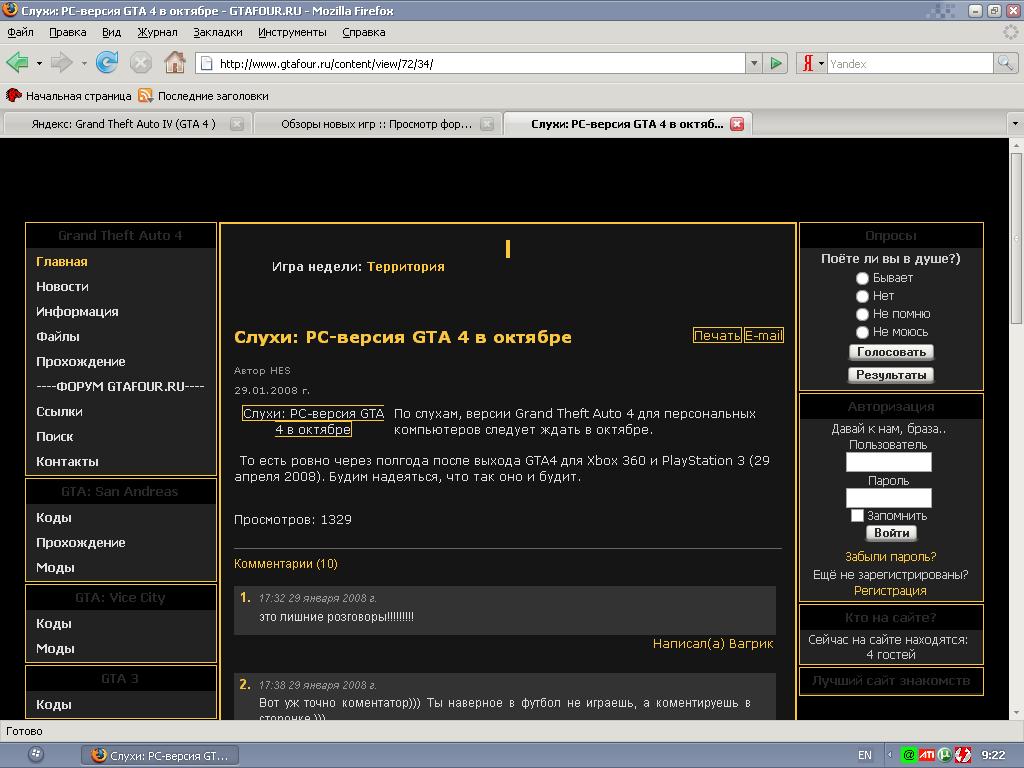Click the Windows Start orb
Screen dimensions: 1024x768
pos(36,754)
